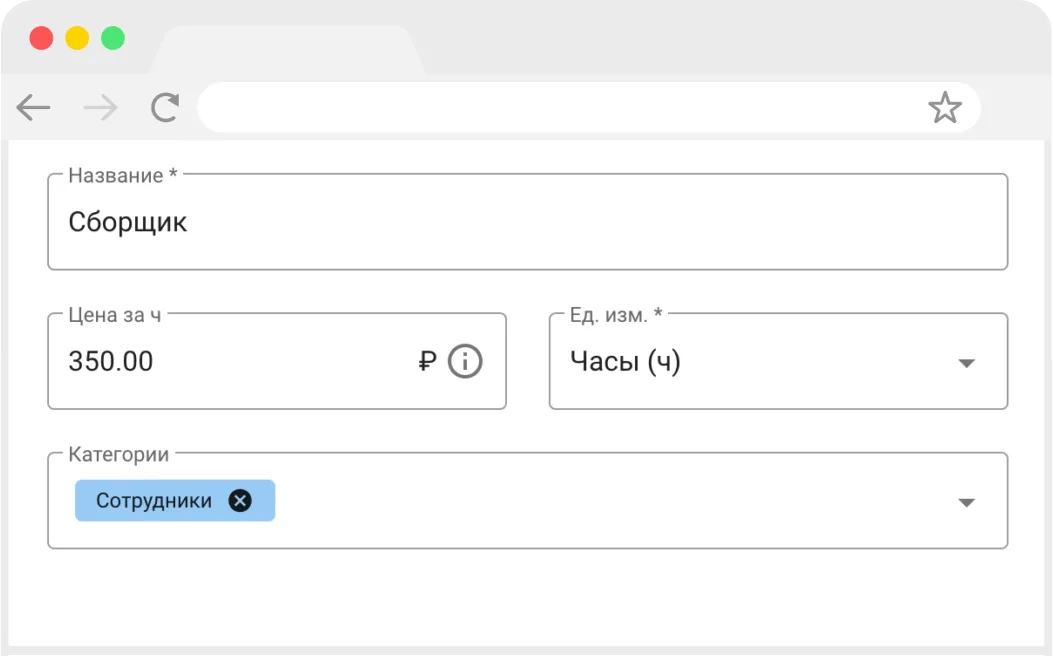Click the green maximize window button
The image size is (1053, 656).
point(113,38)
